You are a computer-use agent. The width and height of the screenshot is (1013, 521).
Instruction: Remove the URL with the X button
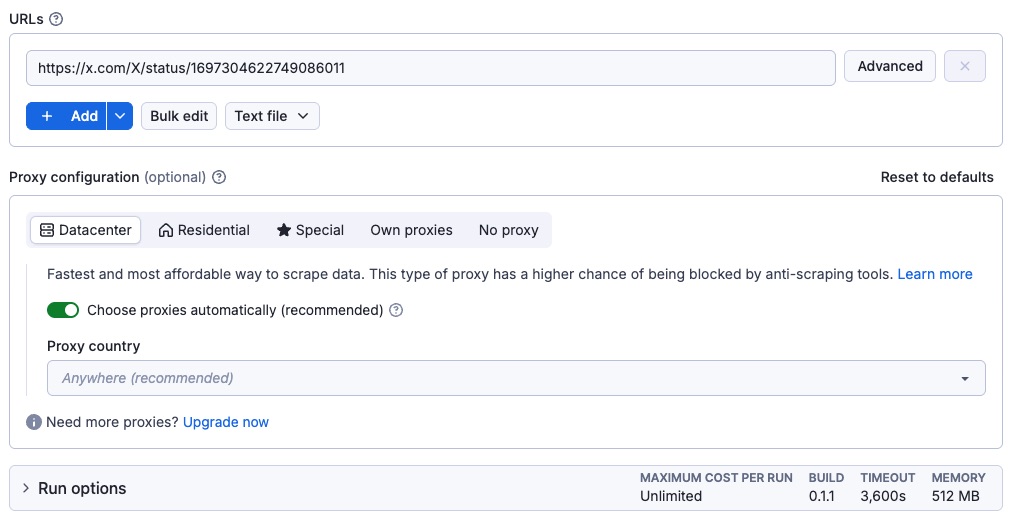[x=964, y=67]
